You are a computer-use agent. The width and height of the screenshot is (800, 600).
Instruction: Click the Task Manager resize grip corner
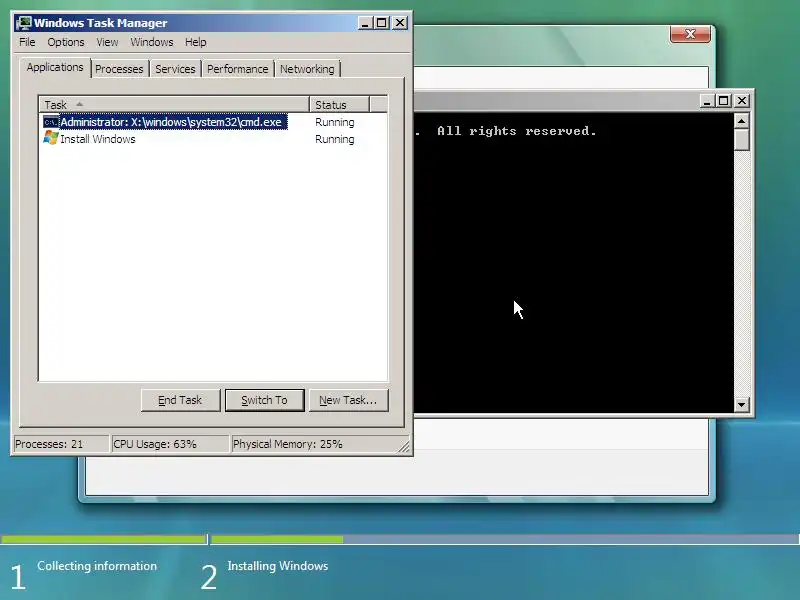pos(404,446)
